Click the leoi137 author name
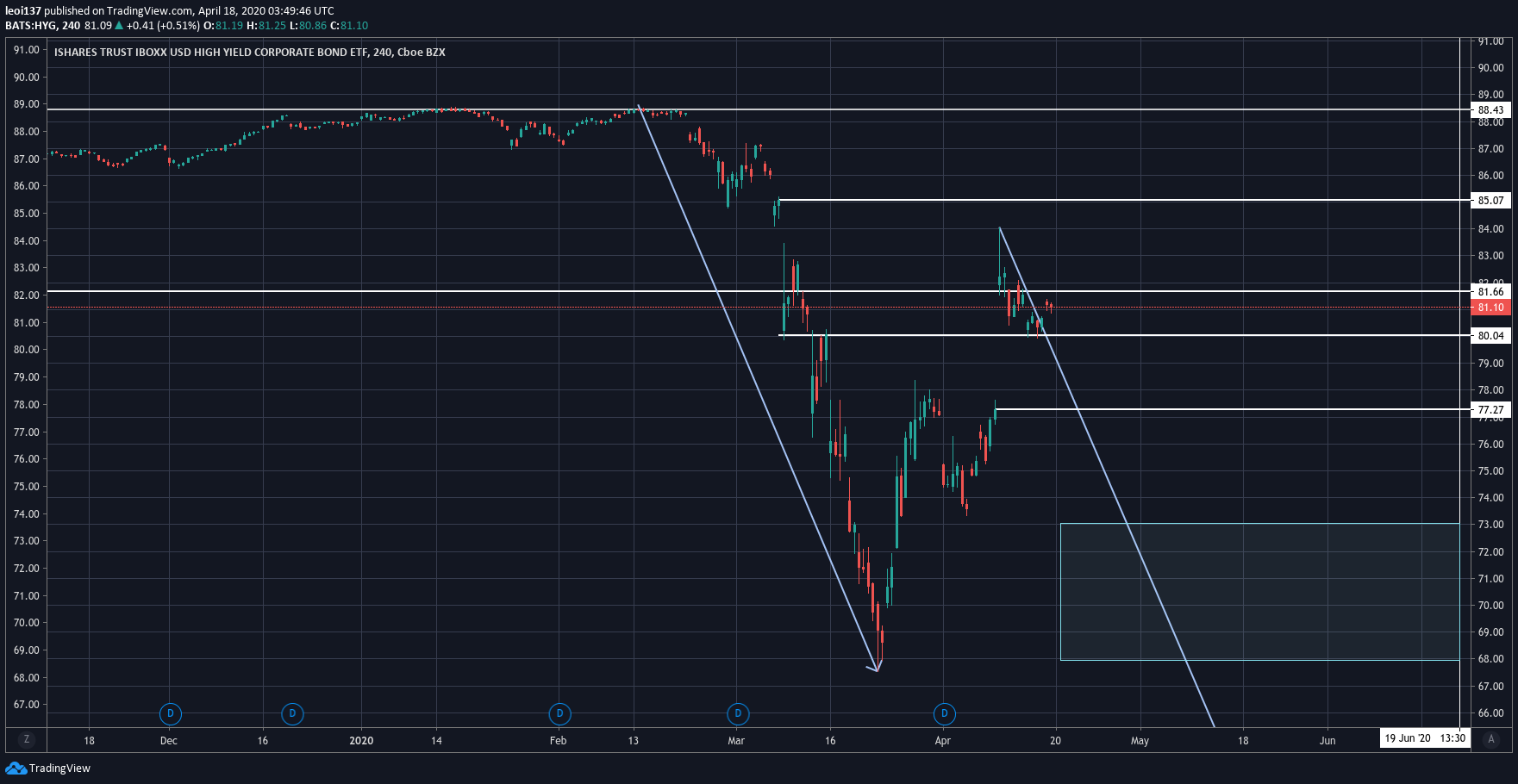Screen dimensions: 1518x784 (23, 11)
